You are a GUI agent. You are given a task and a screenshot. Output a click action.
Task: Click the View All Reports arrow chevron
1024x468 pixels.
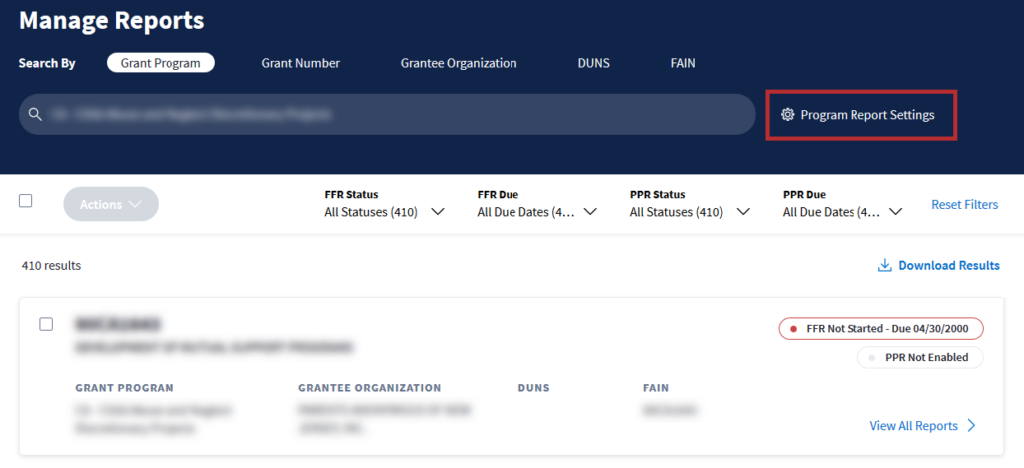point(969,426)
